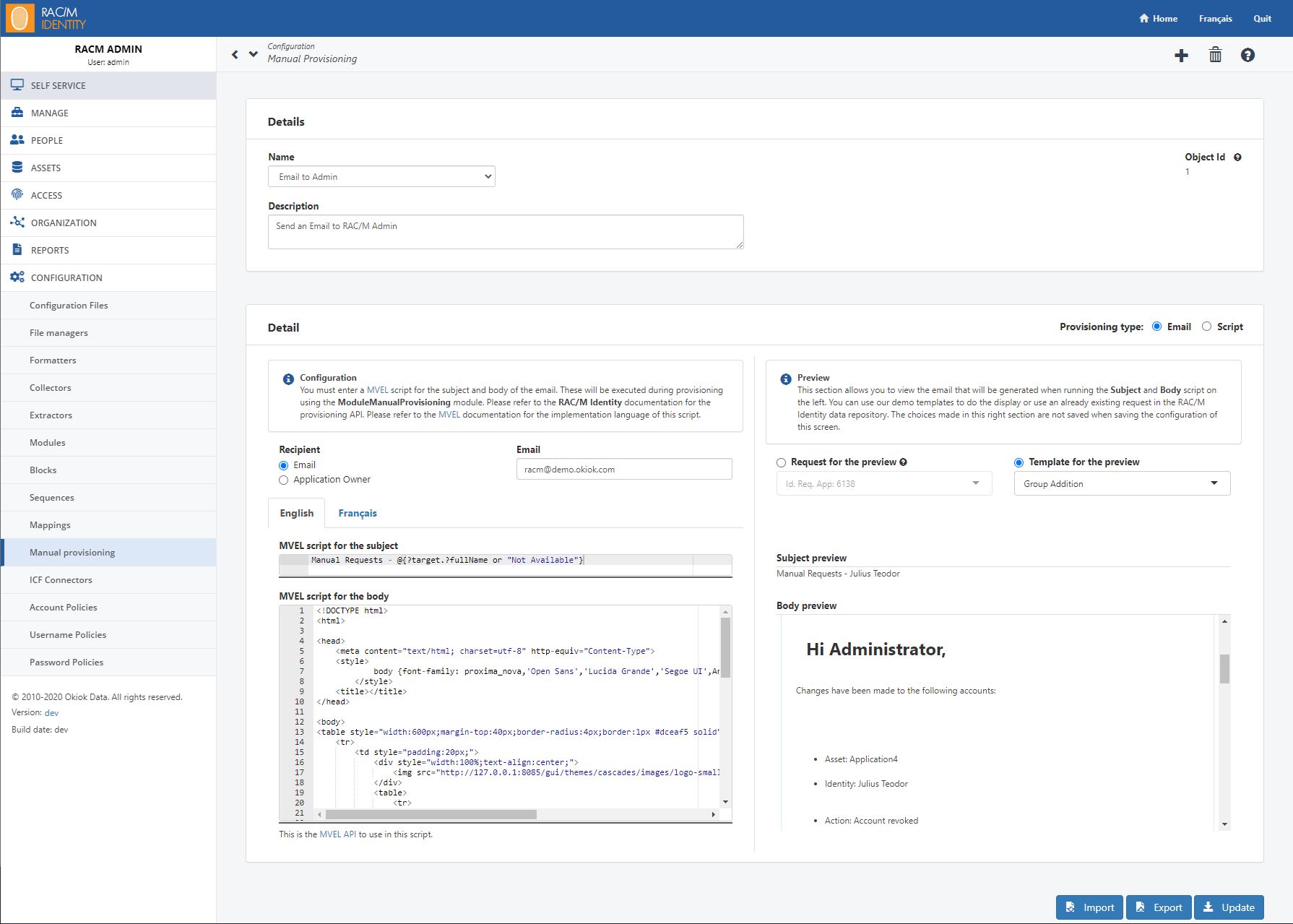Image resolution: width=1293 pixels, height=924 pixels.
Task: Click the Home icon in the header
Action: [x=1144, y=18]
